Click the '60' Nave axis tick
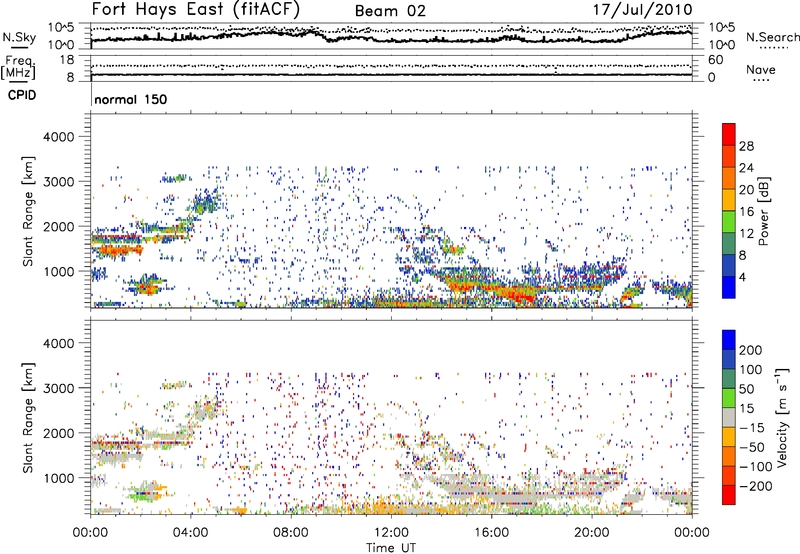The height and width of the screenshot is (554, 800). pyautogui.click(x=715, y=60)
